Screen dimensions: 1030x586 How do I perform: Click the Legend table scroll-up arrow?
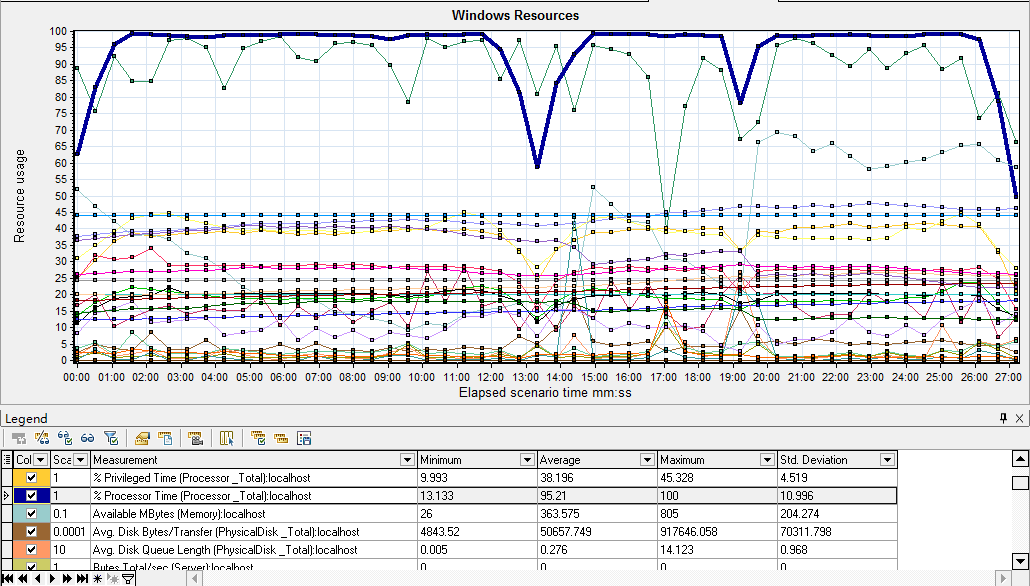point(1019,459)
